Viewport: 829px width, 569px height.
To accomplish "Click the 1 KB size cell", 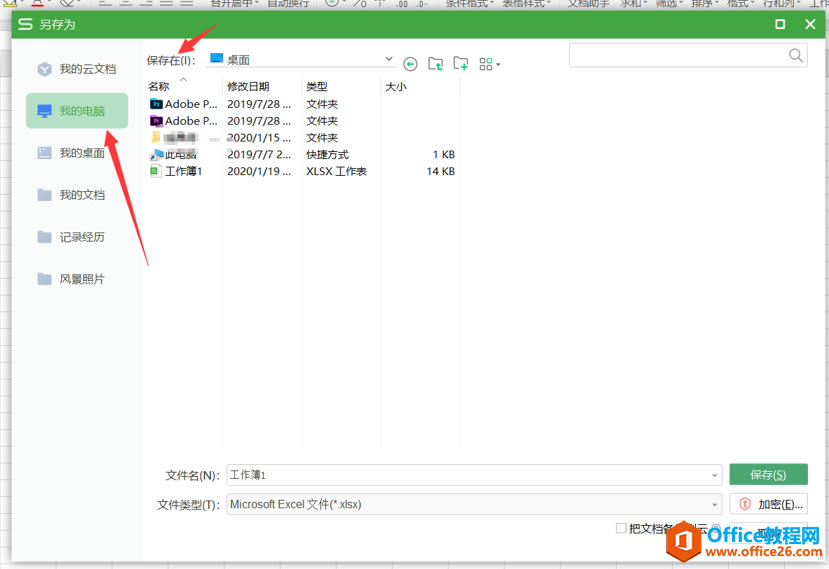I will [x=444, y=155].
